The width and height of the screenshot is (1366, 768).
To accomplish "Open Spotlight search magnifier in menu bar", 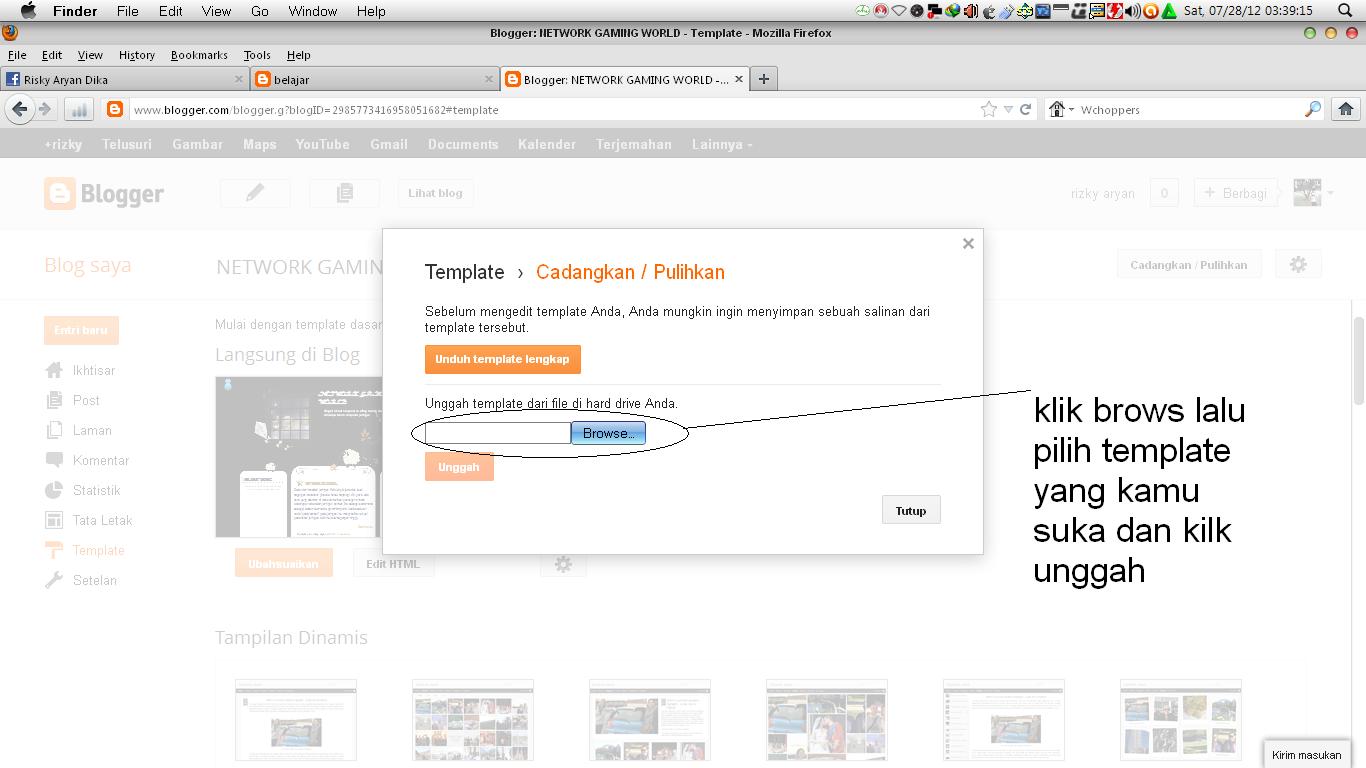I will coord(1345,11).
